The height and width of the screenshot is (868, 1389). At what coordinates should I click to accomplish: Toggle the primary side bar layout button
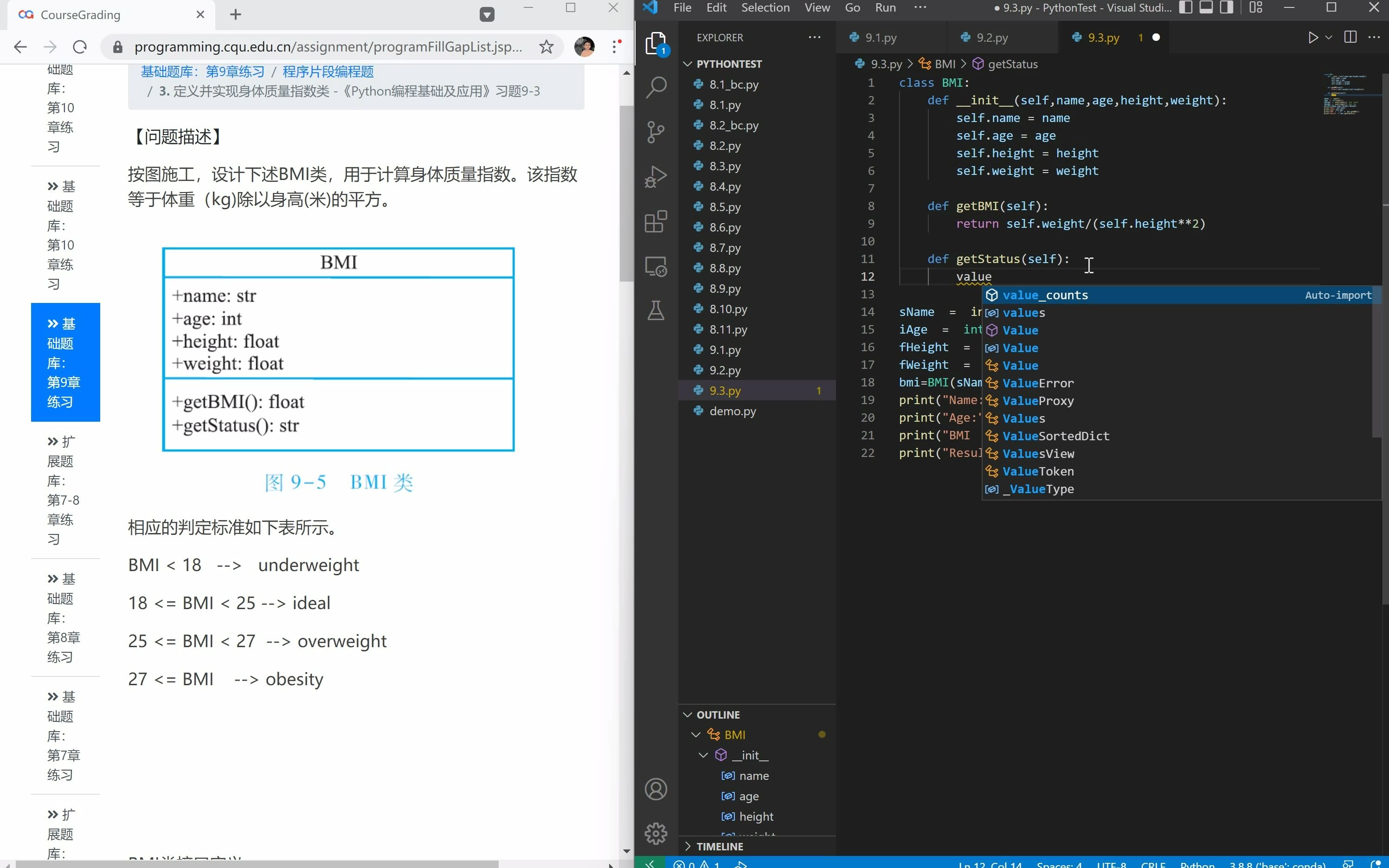click(x=1186, y=7)
